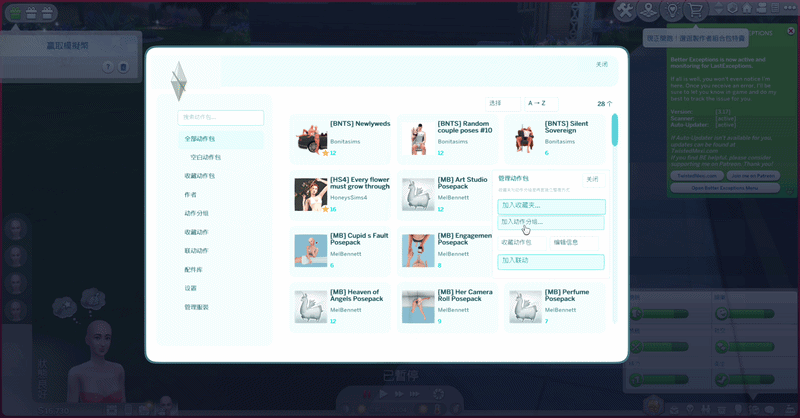The image size is (800, 418).
Task: Click the ultra speed triple-arrow button
Action: pos(415,394)
